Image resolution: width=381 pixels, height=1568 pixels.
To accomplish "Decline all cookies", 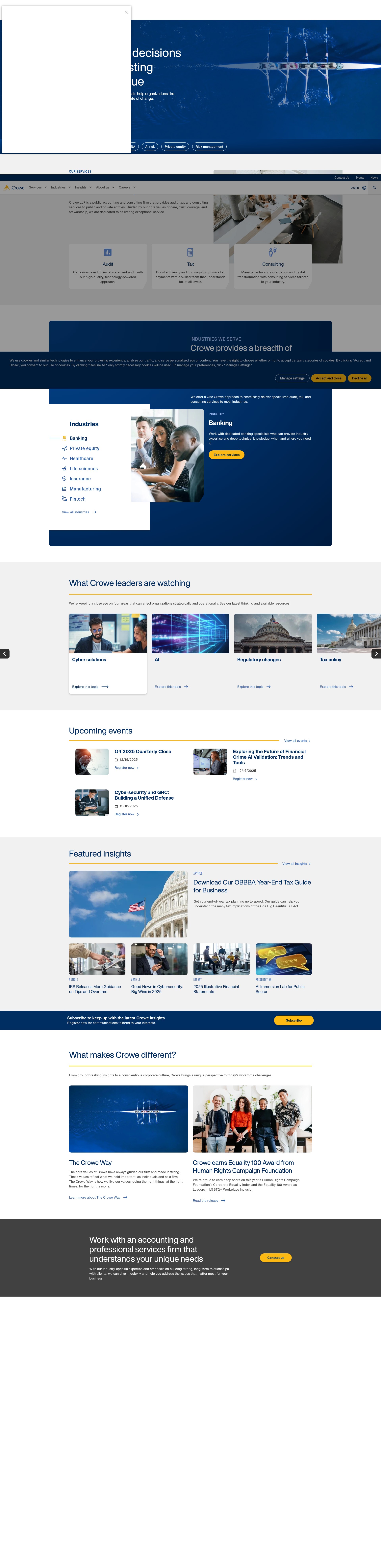I will [x=360, y=378].
